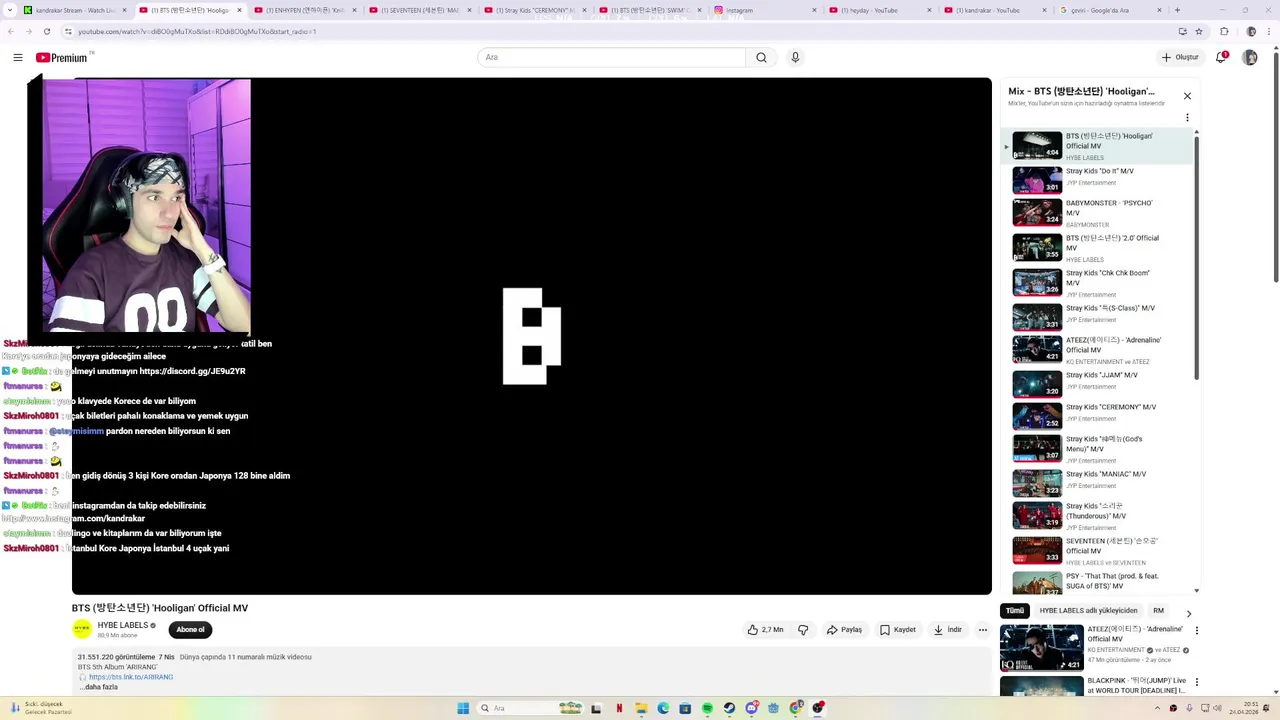
Task: Select the Tümü filter chip
Action: click(1015, 611)
